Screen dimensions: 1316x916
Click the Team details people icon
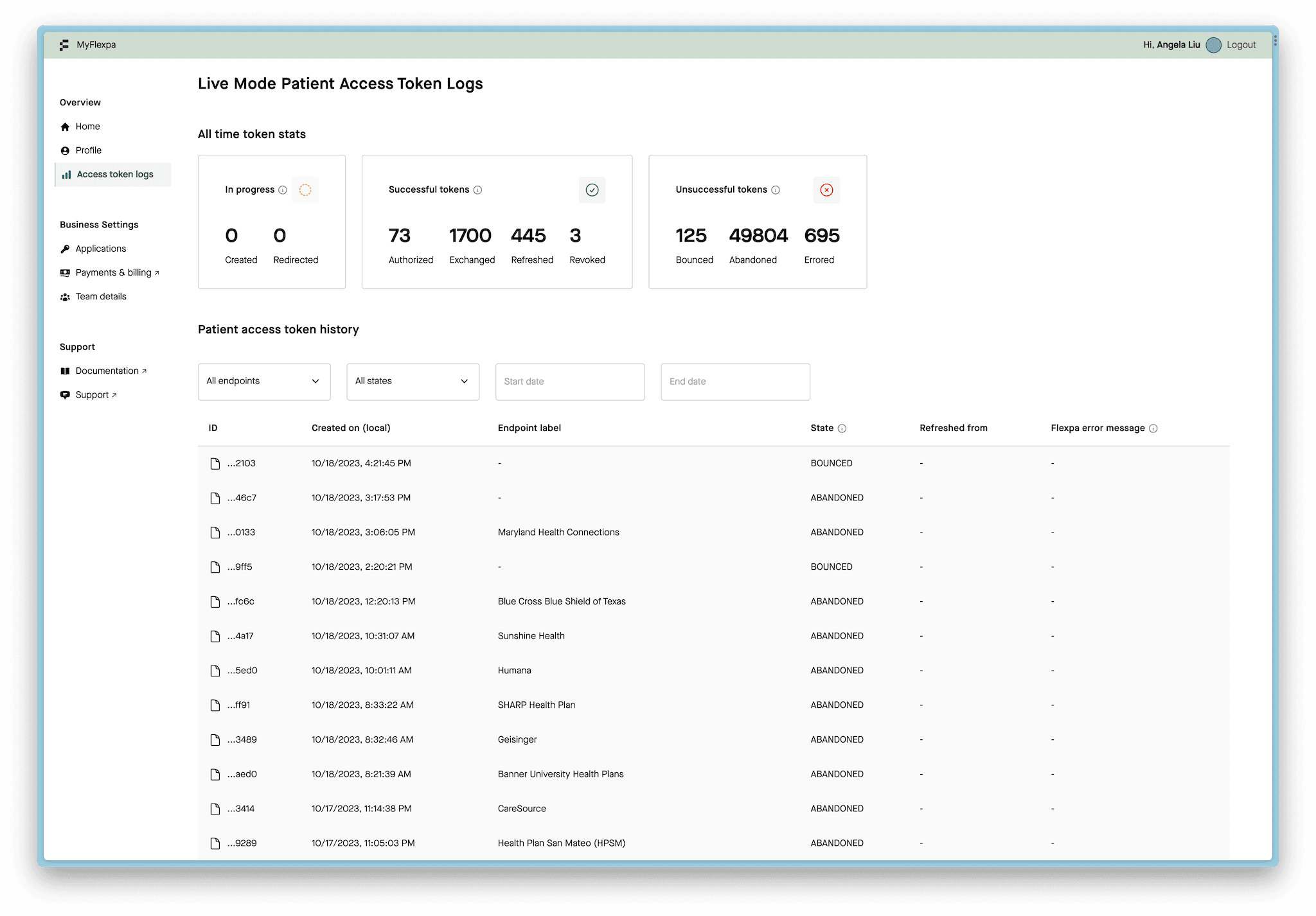click(65, 297)
